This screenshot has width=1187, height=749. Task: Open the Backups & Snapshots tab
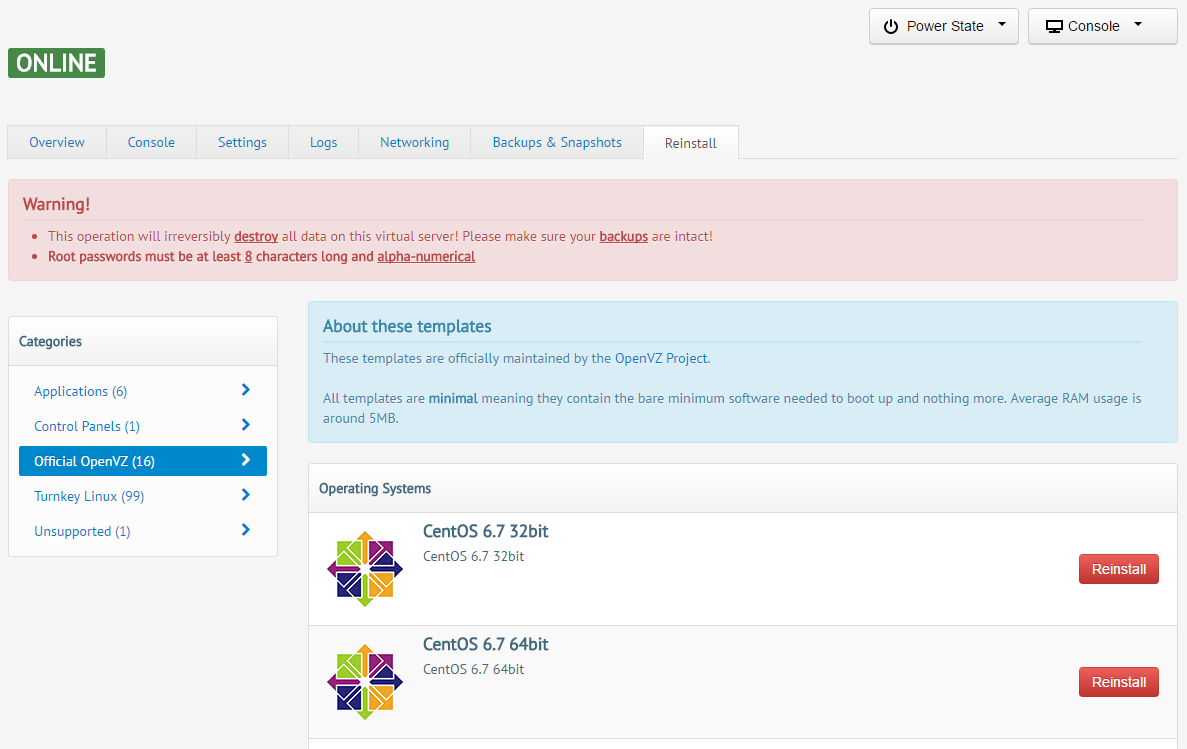[557, 142]
